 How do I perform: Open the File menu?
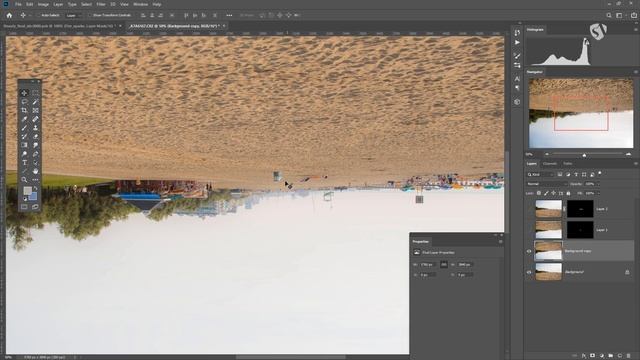click(18, 4)
